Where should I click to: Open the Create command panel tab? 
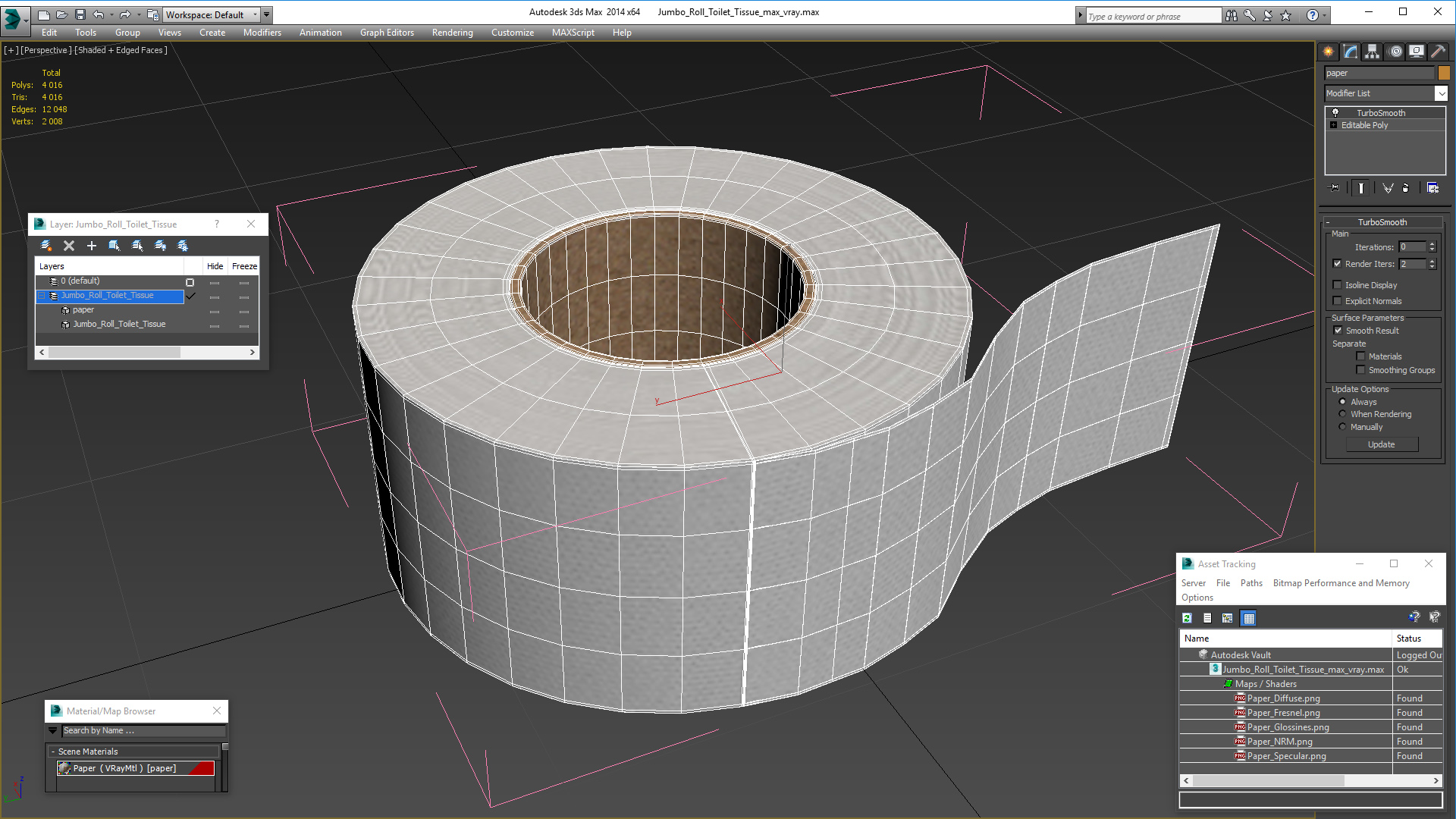coord(1328,52)
